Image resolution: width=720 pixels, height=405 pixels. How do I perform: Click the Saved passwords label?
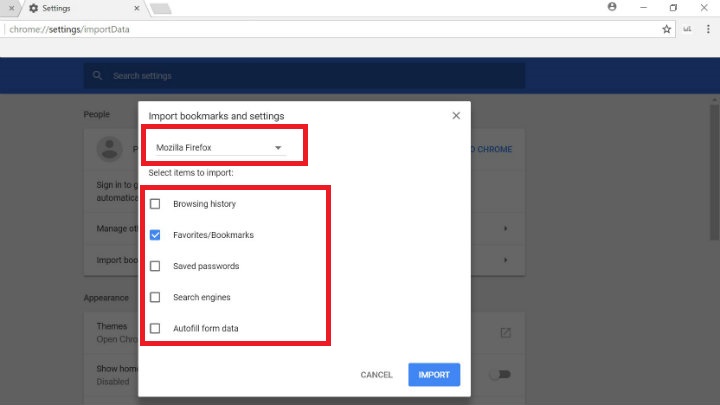tap(206, 266)
